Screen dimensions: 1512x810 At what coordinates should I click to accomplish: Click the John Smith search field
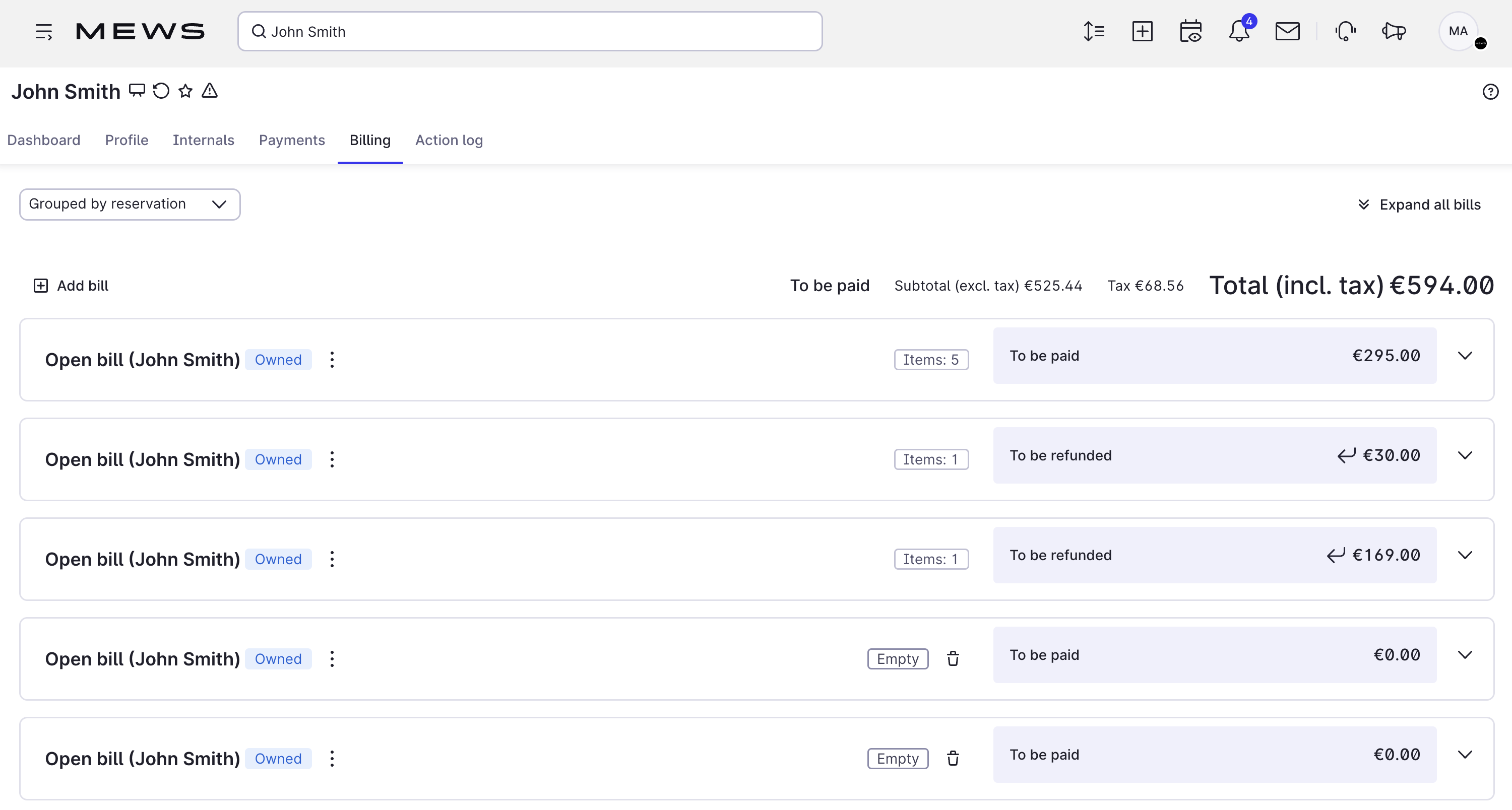point(529,32)
